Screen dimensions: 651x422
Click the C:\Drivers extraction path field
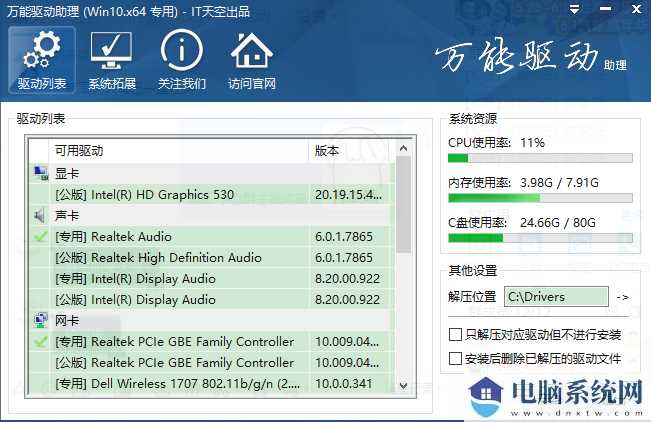(x=556, y=297)
